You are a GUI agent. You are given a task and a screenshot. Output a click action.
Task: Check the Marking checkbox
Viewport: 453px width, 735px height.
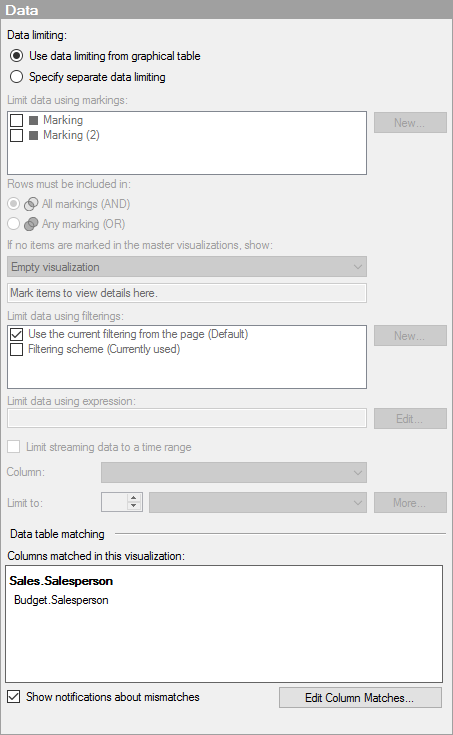[16, 120]
